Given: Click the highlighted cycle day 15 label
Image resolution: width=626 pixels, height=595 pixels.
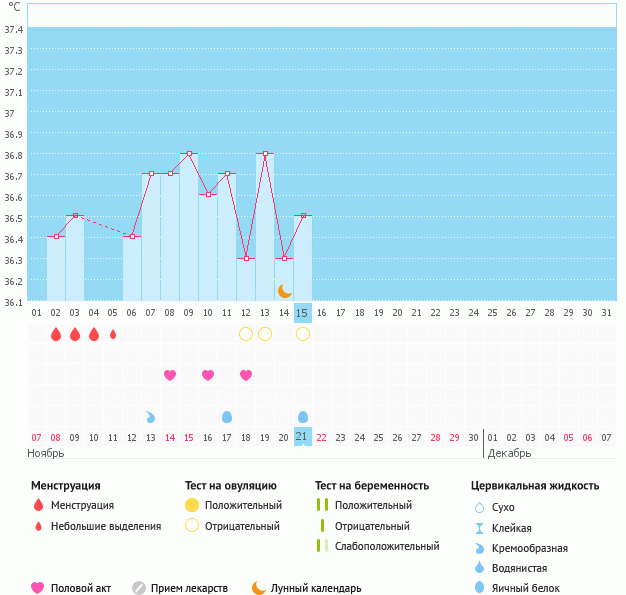Looking at the screenshot, I should click(x=303, y=312).
